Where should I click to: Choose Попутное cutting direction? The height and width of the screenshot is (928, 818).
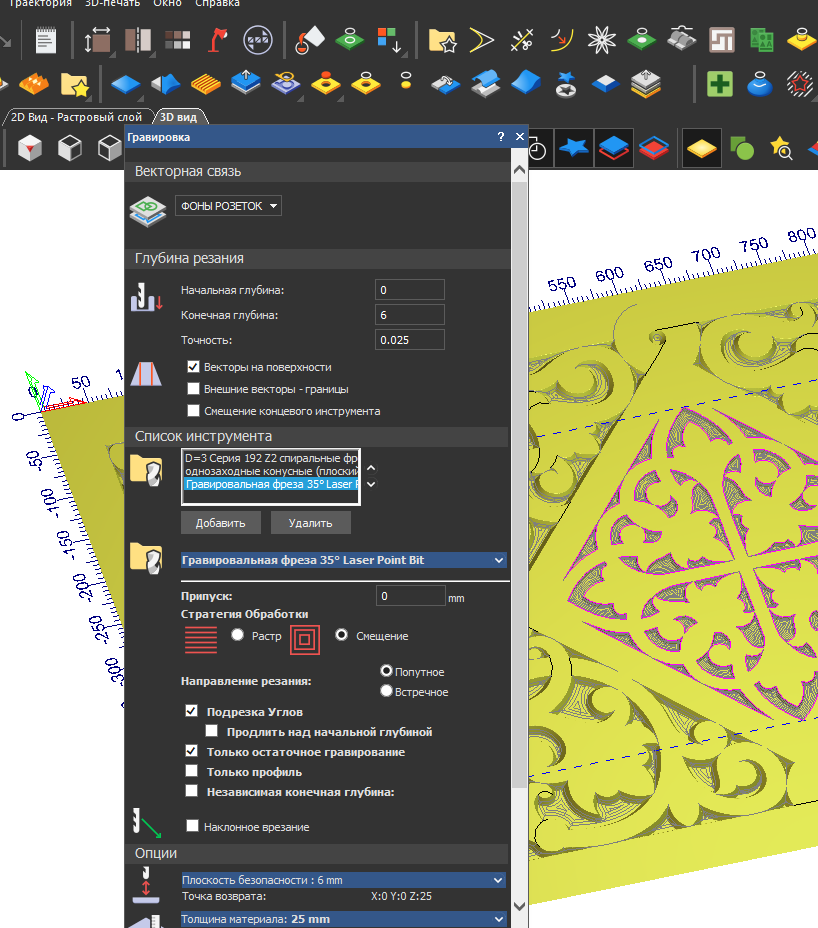(387, 671)
